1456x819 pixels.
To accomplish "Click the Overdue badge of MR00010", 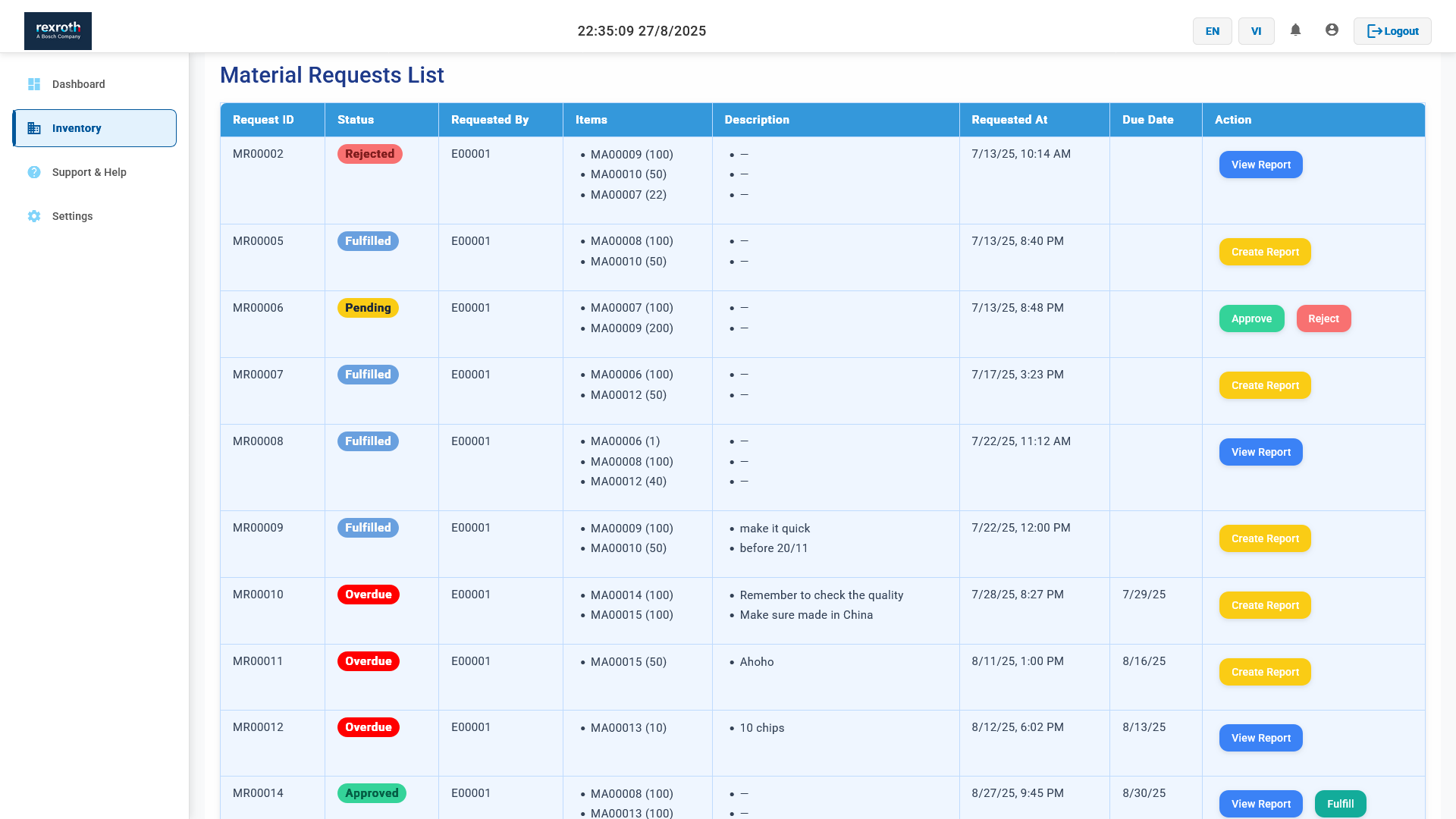I will click(368, 595).
